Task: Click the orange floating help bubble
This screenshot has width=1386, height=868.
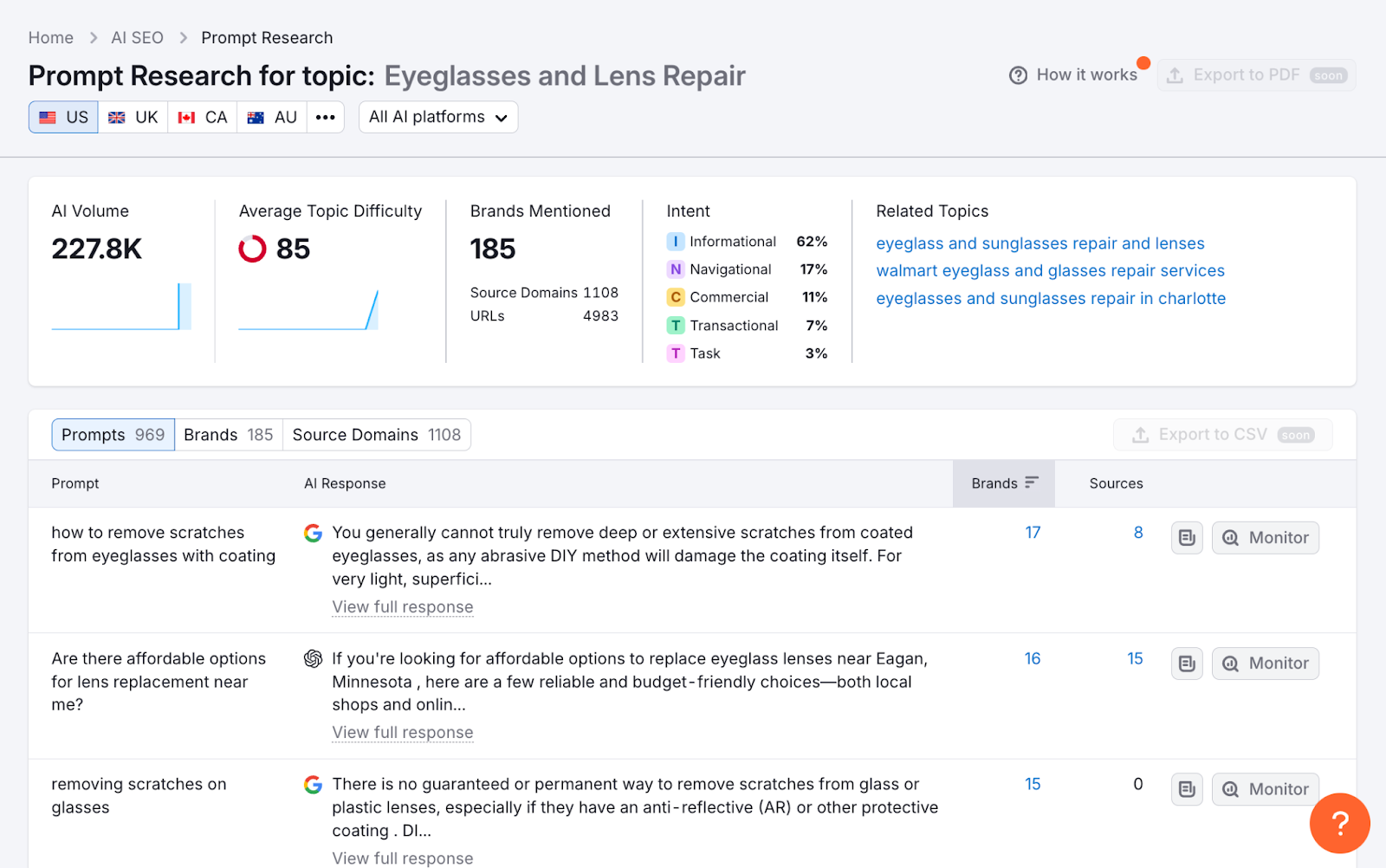Action: point(1340,823)
